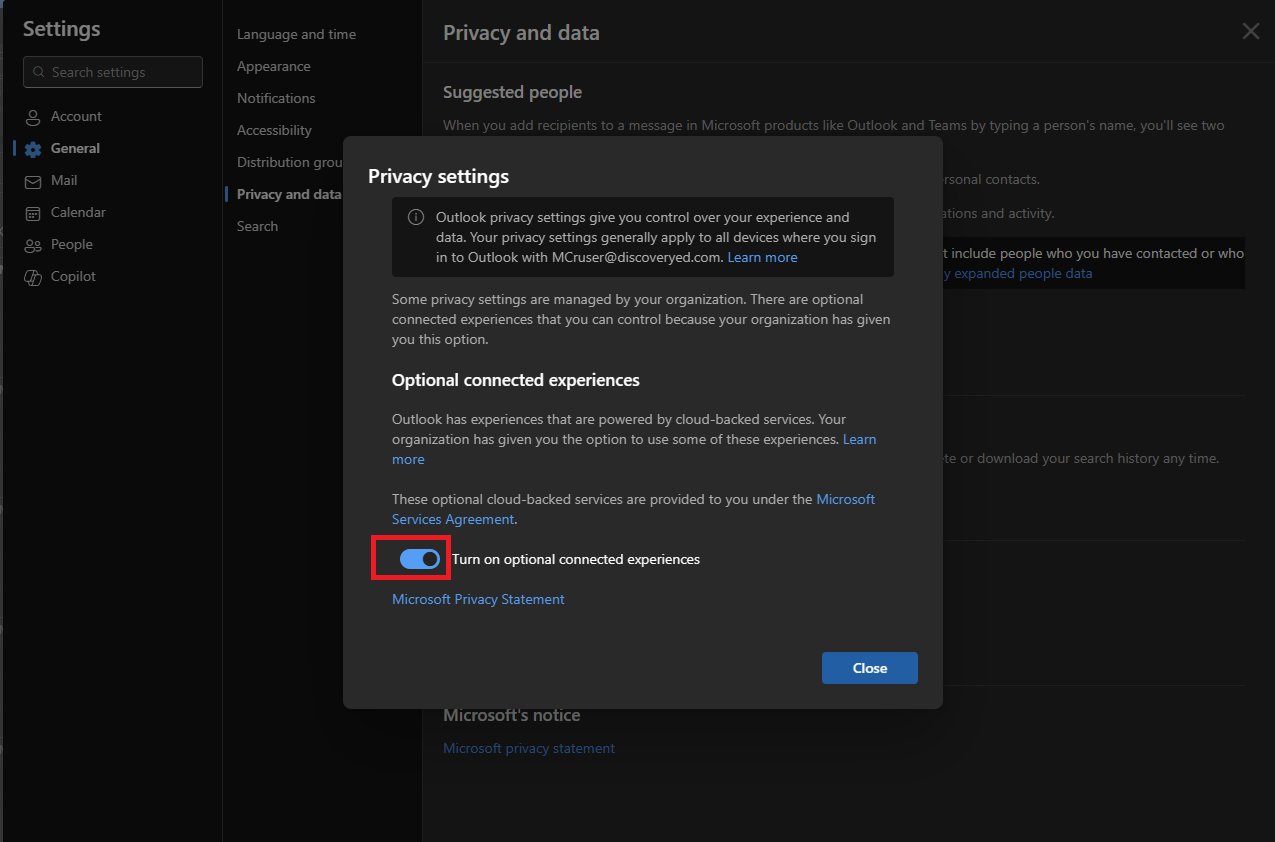The height and width of the screenshot is (842, 1275).
Task: Close the Settings panel with X
Action: [1250, 31]
